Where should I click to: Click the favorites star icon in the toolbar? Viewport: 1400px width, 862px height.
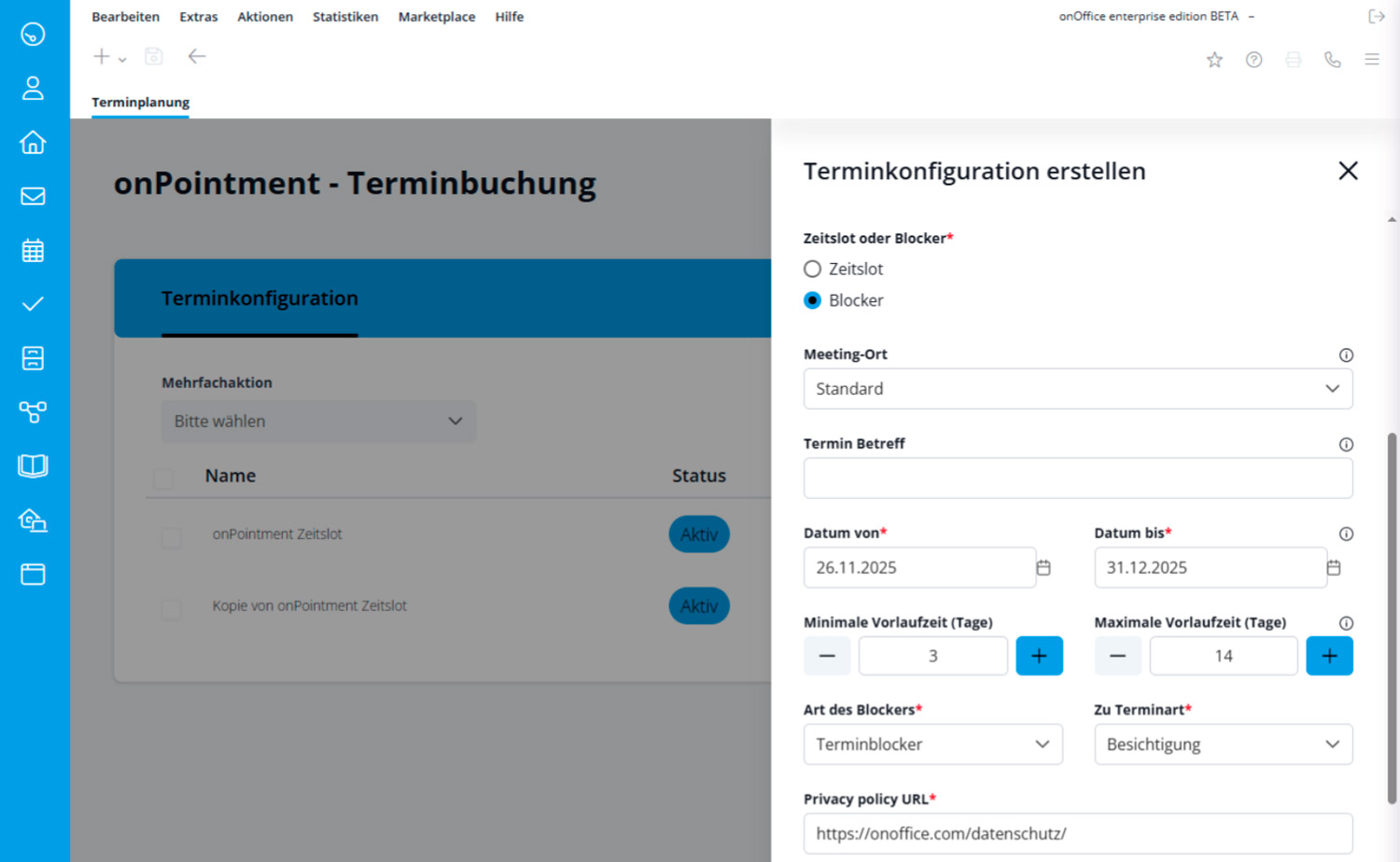pyautogui.click(x=1214, y=60)
